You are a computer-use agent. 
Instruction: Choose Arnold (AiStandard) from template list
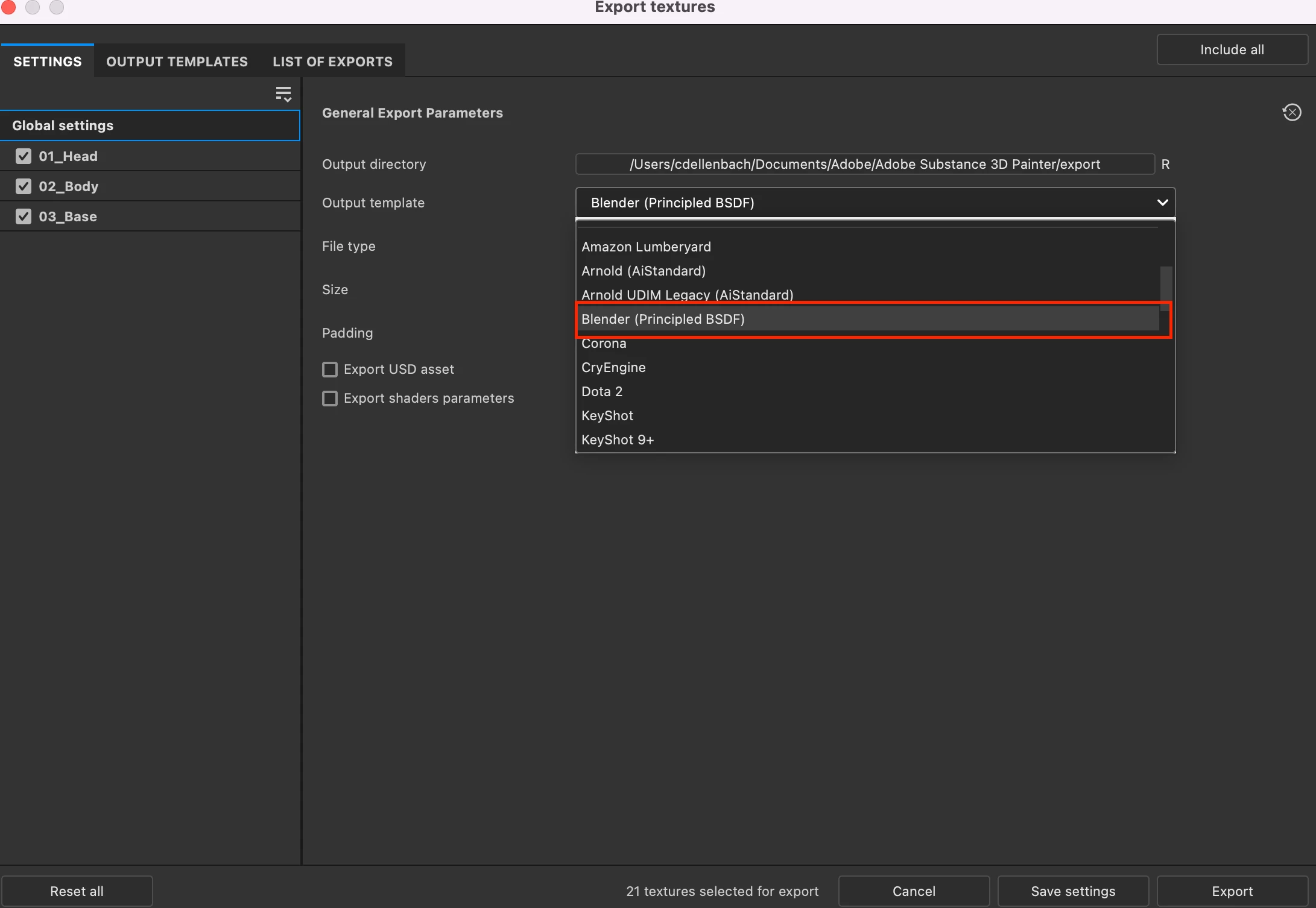(x=643, y=271)
